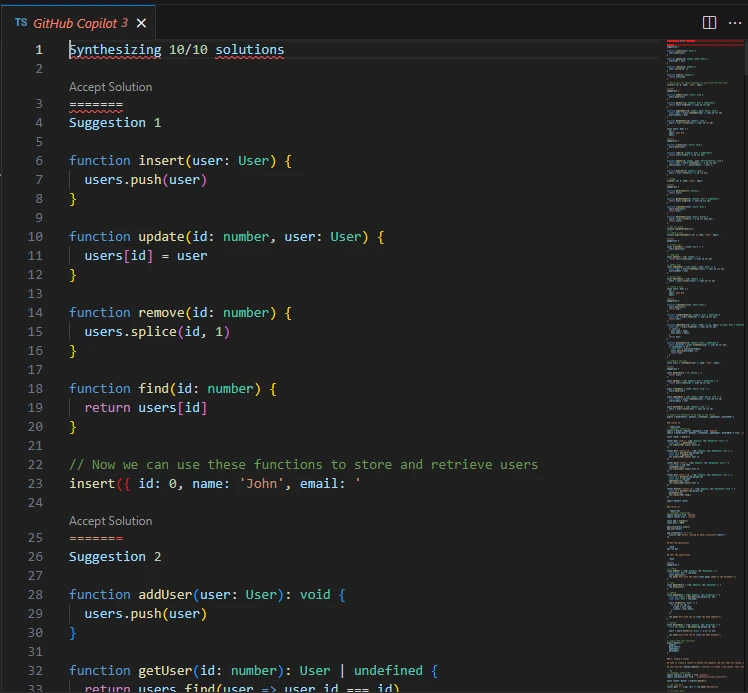The image size is (748, 693).
Task: Accept Solution for Suggestion 2
Action: (110, 521)
